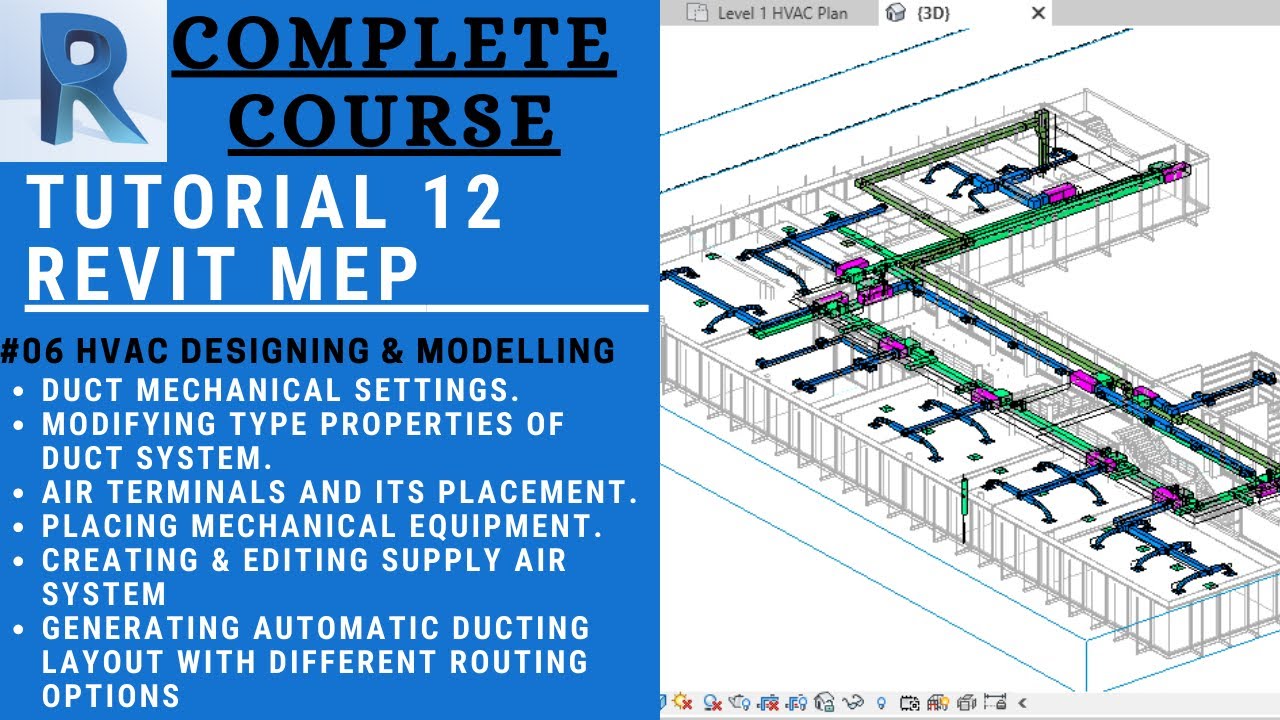This screenshot has width=1280, height=720.
Task: Click 'MODIFYING TYPE PROPERTIES OF DUCT SYSTEM' bullet
Action: 303,440
